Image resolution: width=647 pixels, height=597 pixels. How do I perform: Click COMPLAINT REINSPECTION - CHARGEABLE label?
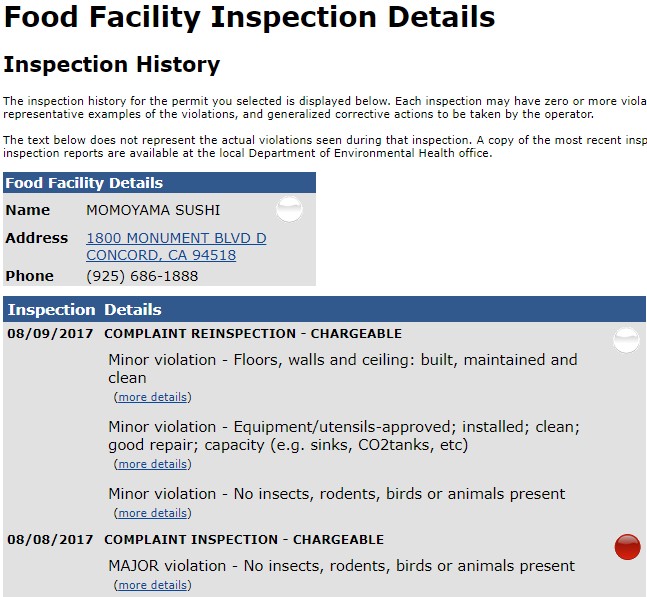[253, 333]
